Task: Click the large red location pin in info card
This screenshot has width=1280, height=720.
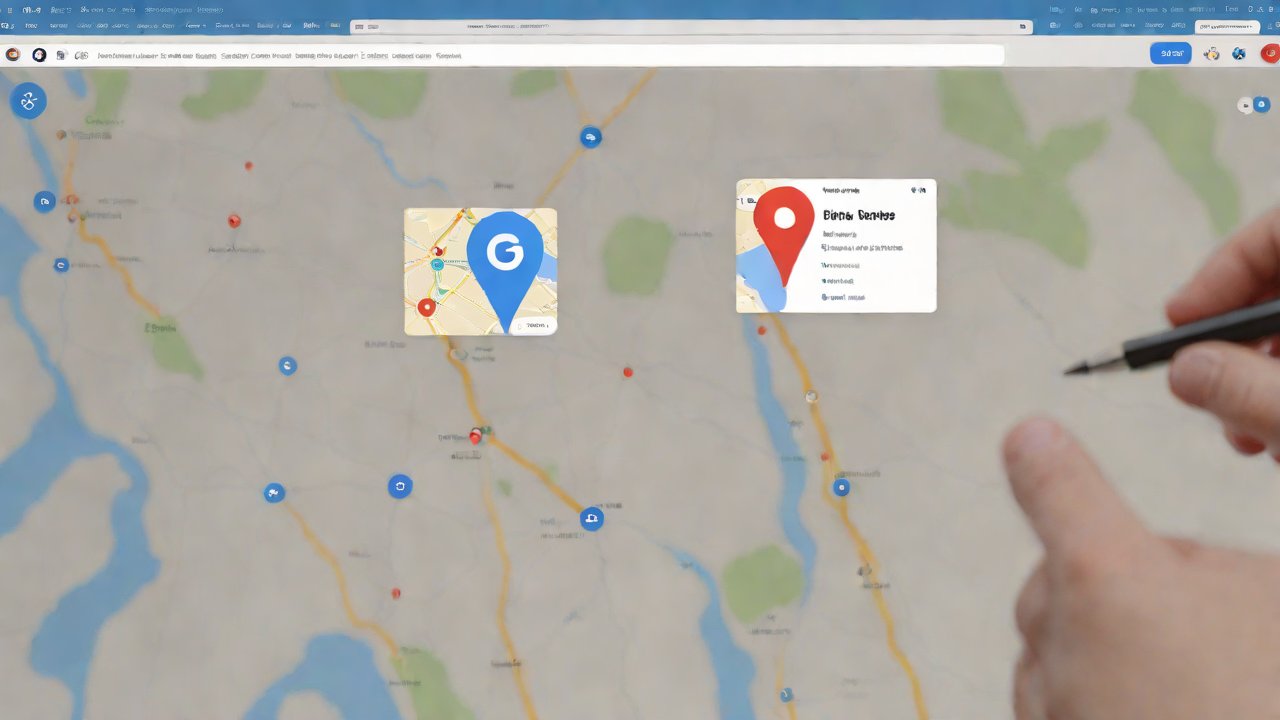Action: [783, 226]
